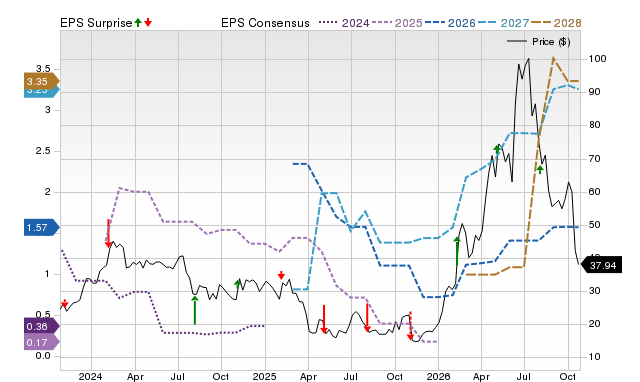The width and height of the screenshot is (640, 382).
Task: Toggle the 2028 consensus series in the legend
Action: coord(556,23)
